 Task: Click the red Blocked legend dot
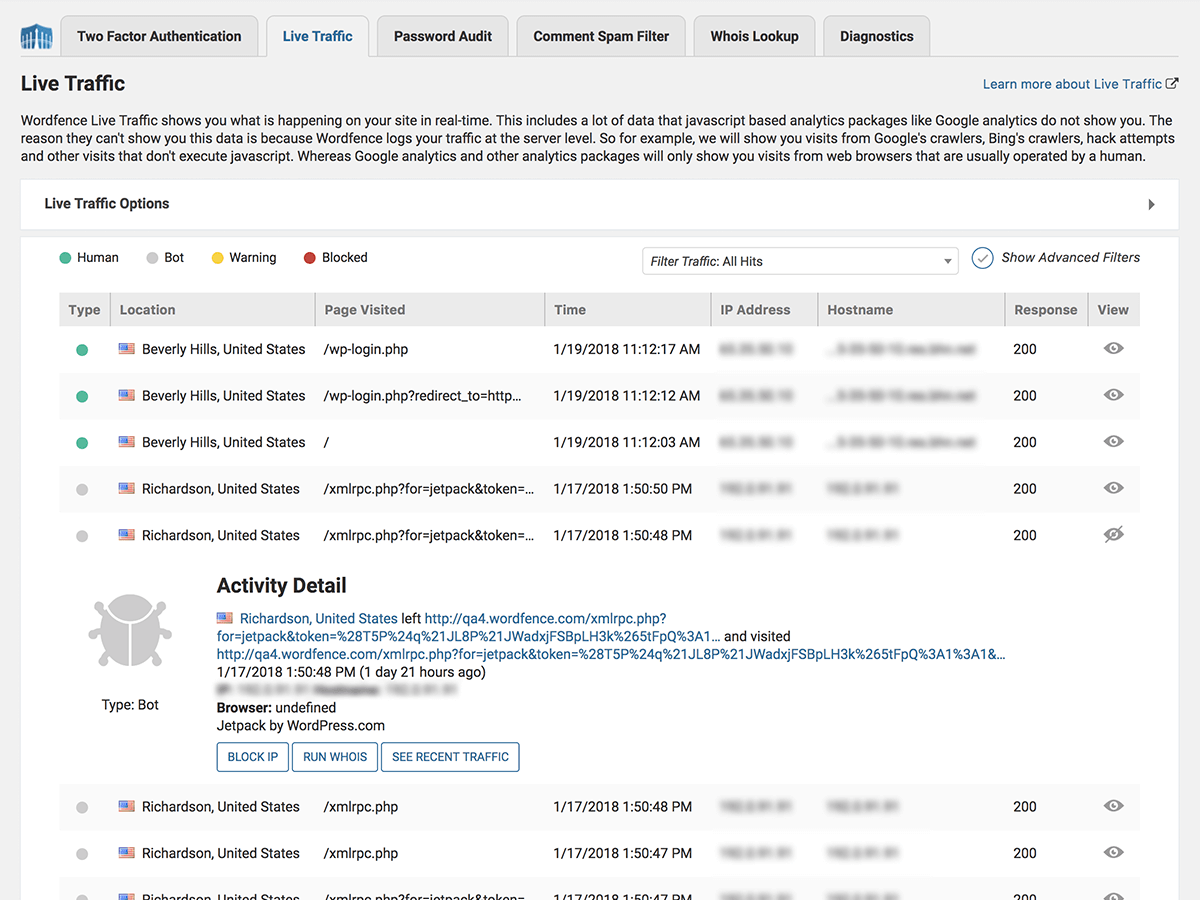pos(310,258)
